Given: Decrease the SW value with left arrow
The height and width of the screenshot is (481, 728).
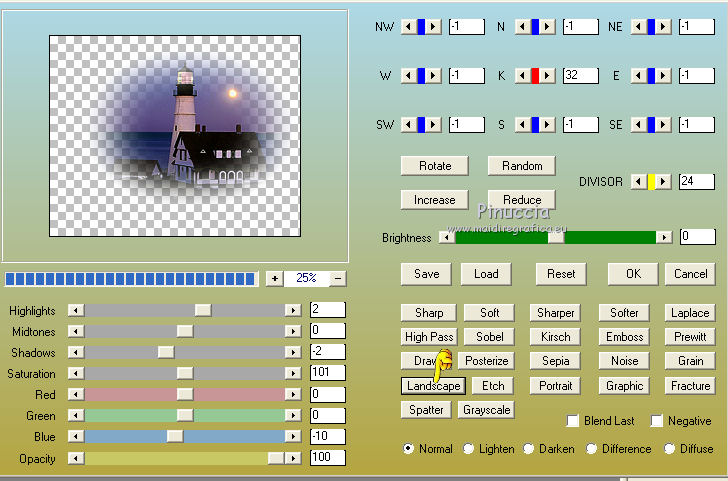Looking at the screenshot, I should 409,124.
